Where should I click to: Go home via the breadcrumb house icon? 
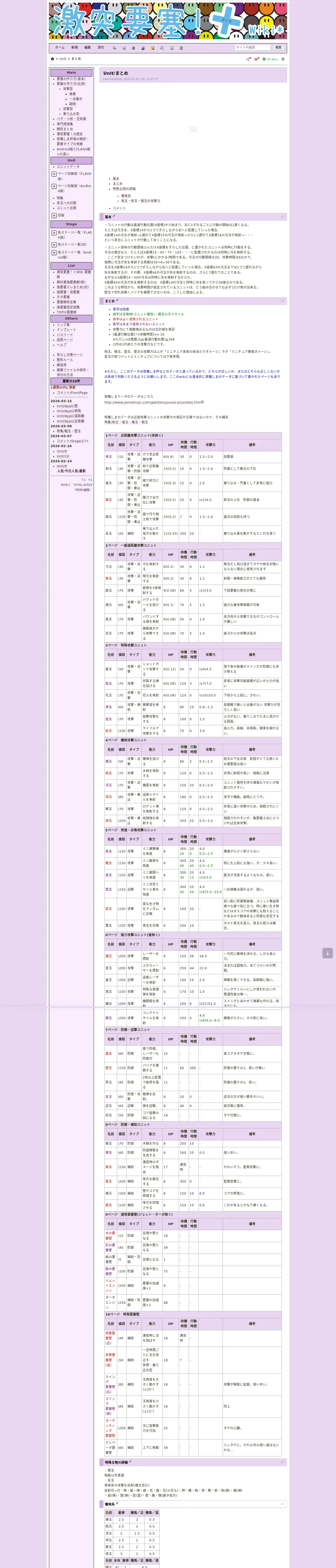pyautogui.click(x=52, y=59)
